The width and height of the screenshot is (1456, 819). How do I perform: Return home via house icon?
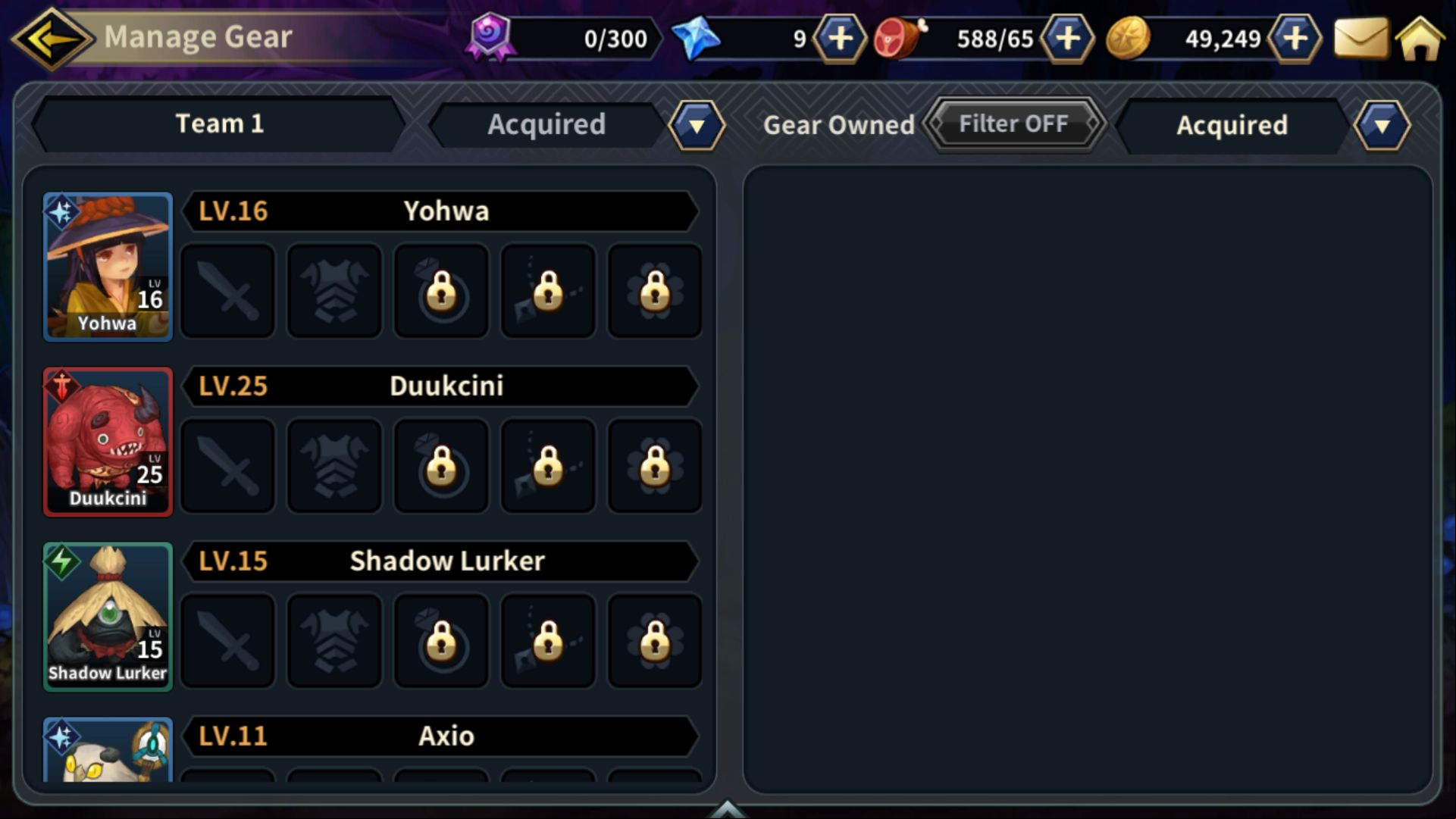point(1420,38)
